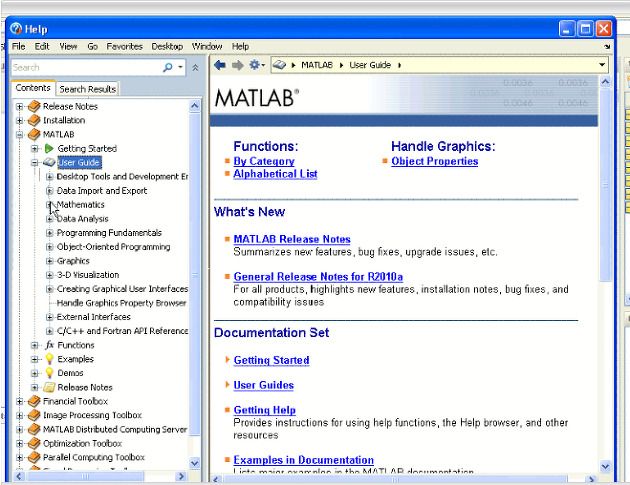This screenshot has height=485, width=630.
Task: Expand the 3-D Visualization node
Action: pos(49,275)
